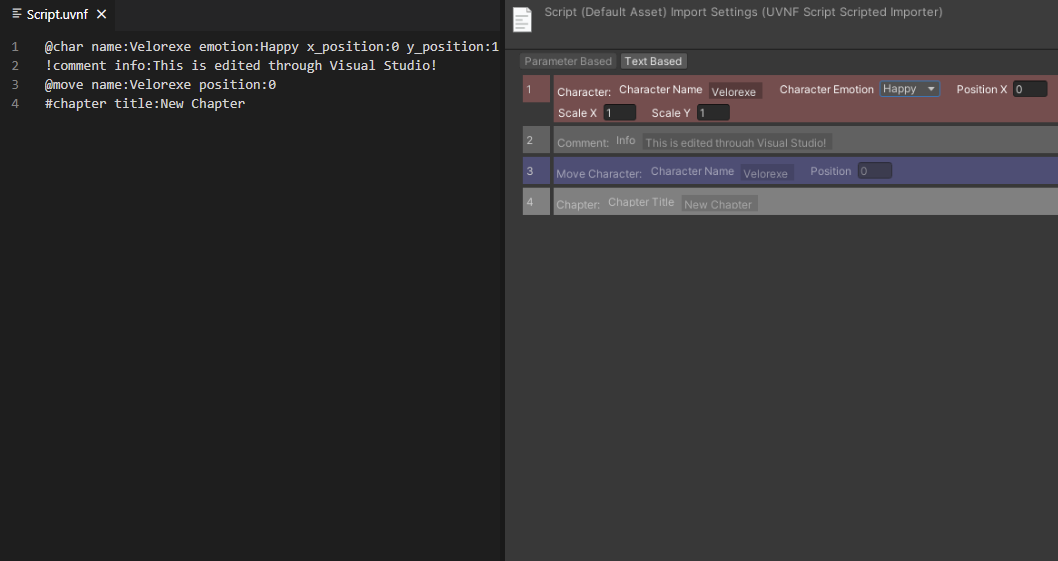Viewport: 1058px width, 561px height.
Task: Click the 'Character Emotion' label
Action: click(827, 89)
